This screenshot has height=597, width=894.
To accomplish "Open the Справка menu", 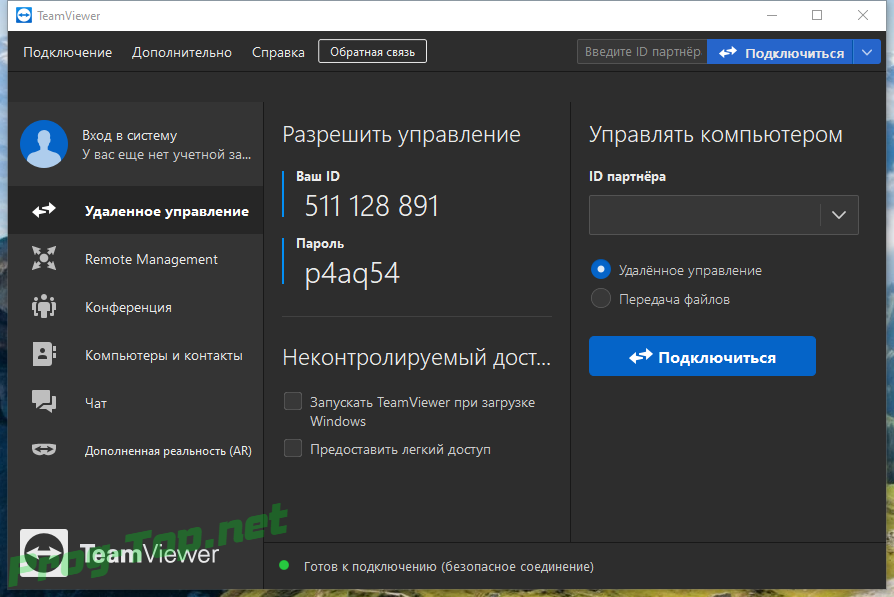I will point(278,52).
